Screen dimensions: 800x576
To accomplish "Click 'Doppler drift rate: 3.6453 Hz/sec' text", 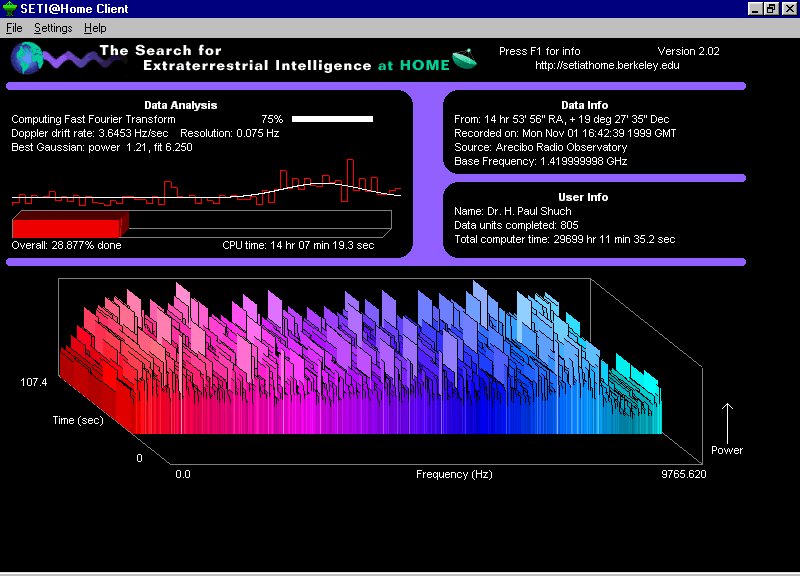I will pyautogui.click(x=90, y=133).
